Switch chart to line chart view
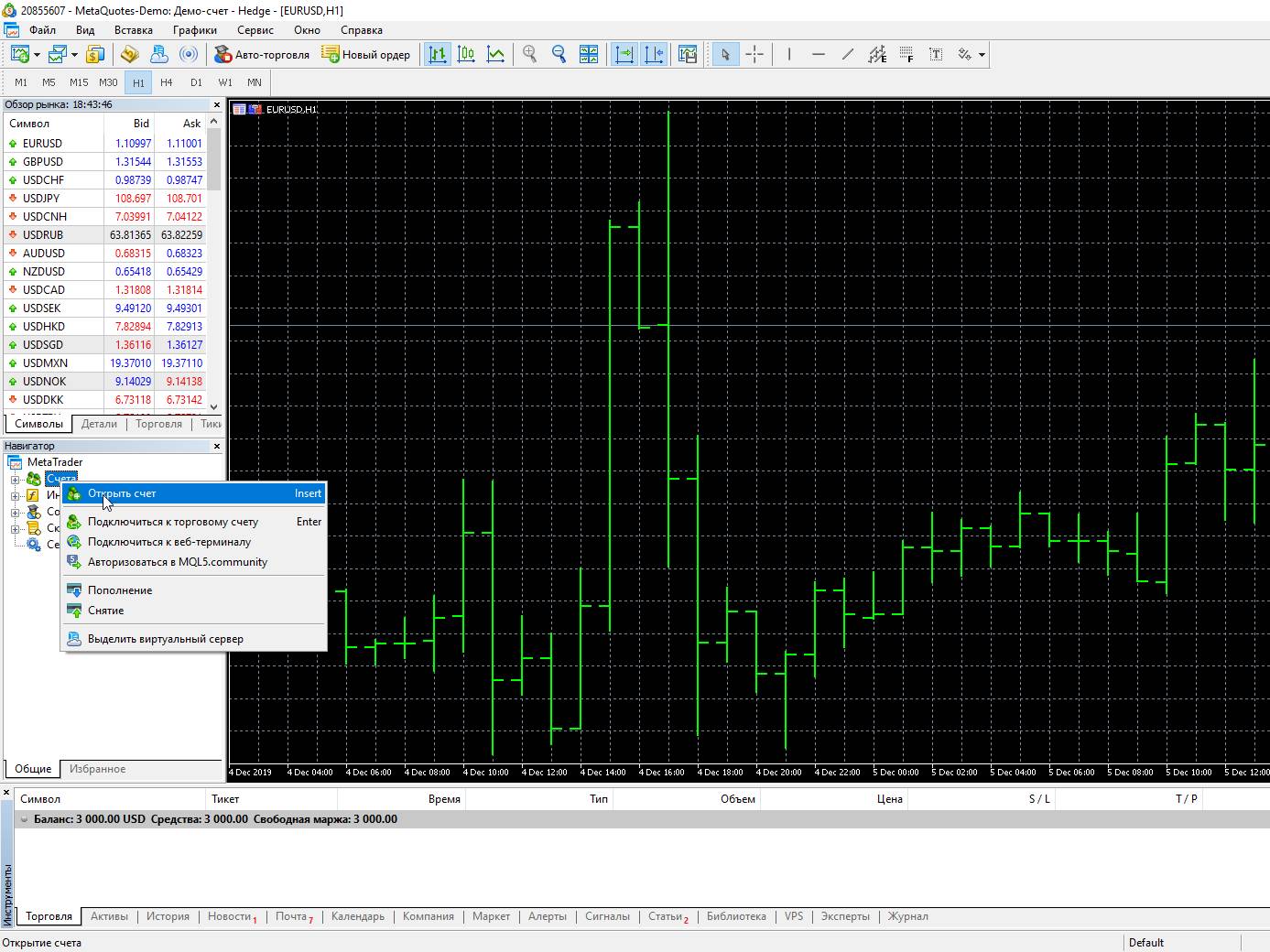The height and width of the screenshot is (952, 1270). click(495, 55)
